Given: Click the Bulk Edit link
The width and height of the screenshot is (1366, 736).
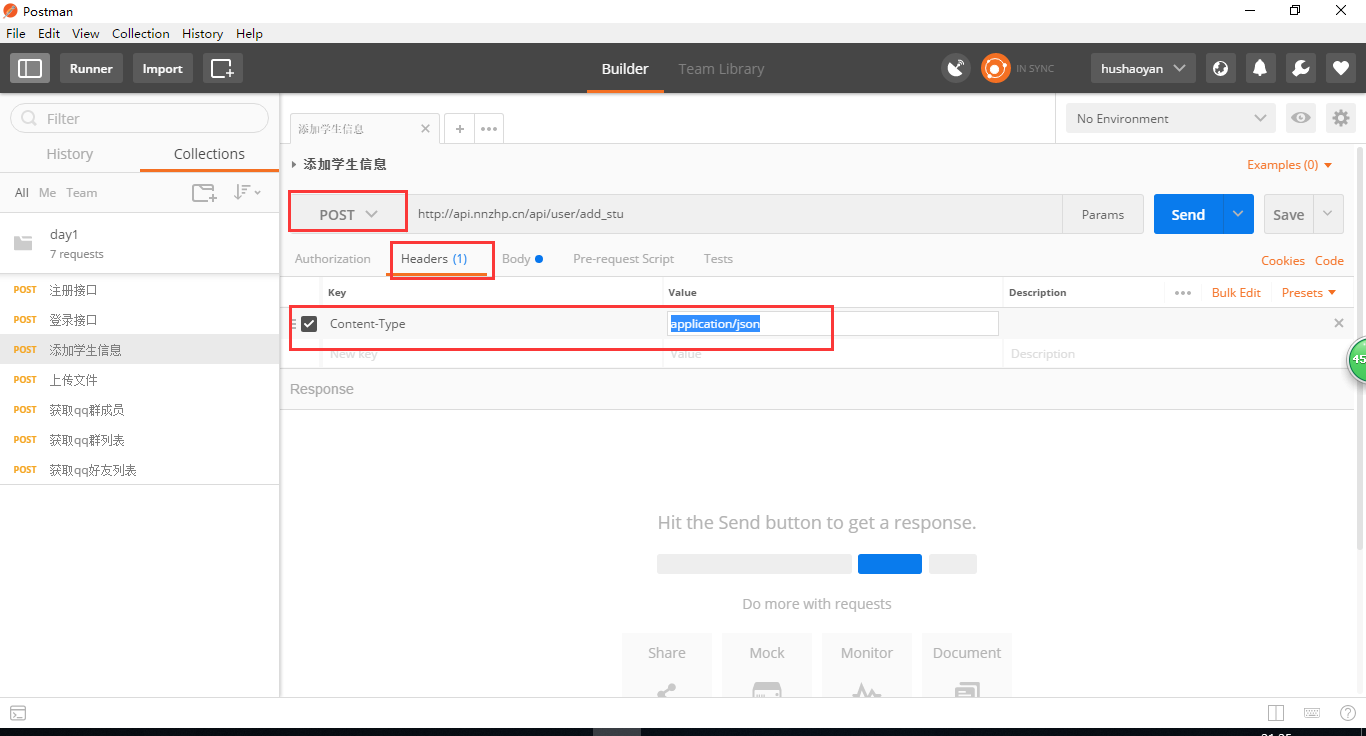Looking at the screenshot, I should click(x=1236, y=293).
